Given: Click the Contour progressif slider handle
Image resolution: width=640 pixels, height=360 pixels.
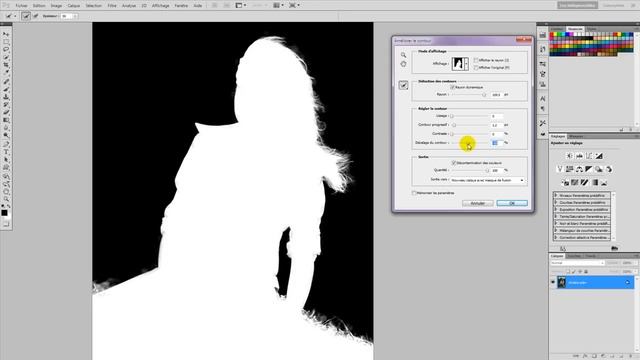Looking at the screenshot, I should [x=454, y=125].
